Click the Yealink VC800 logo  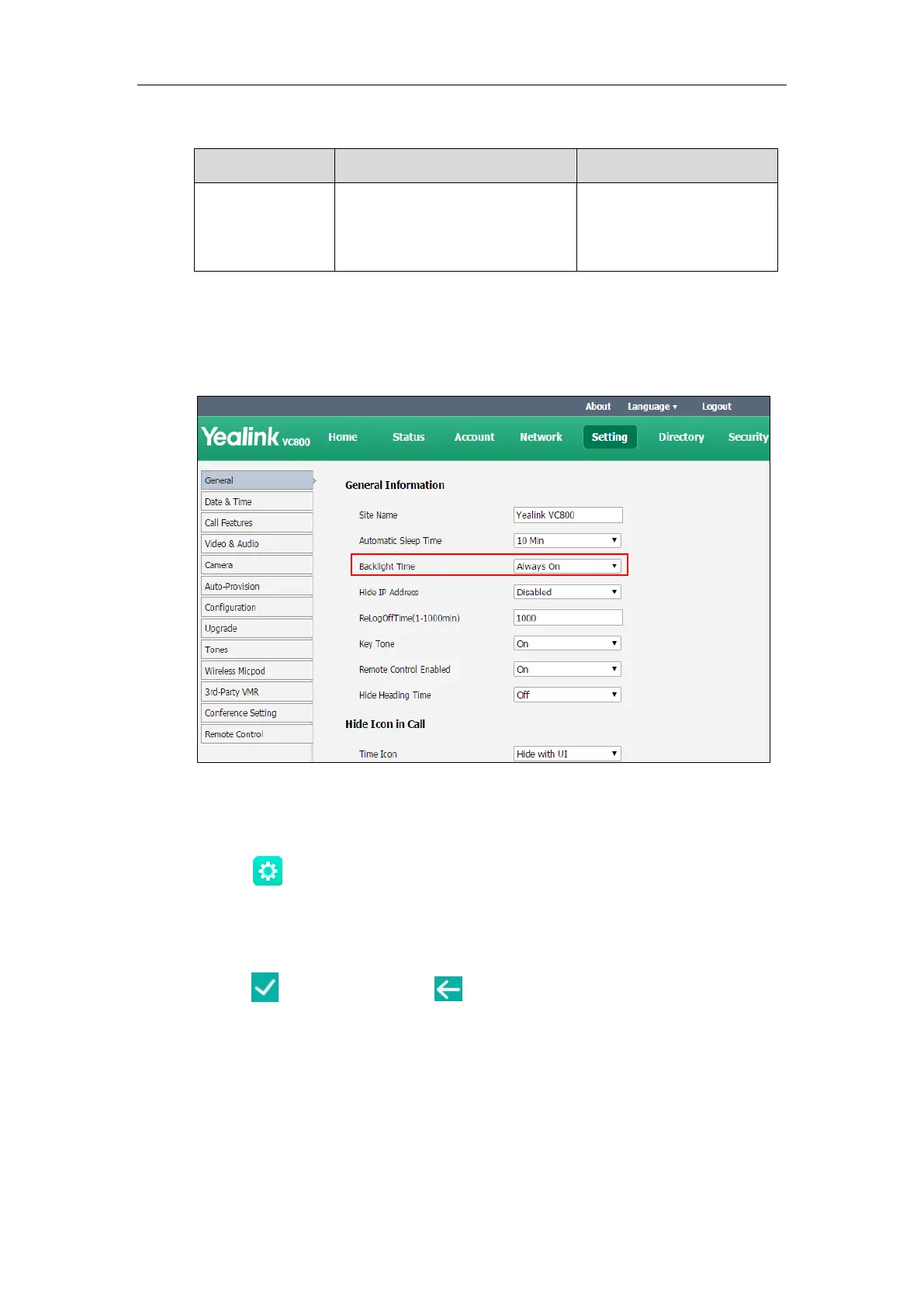click(x=255, y=437)
